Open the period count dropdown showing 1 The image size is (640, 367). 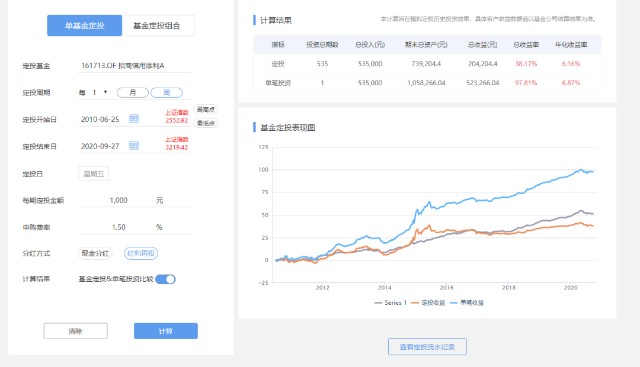[x=99, y=93]
